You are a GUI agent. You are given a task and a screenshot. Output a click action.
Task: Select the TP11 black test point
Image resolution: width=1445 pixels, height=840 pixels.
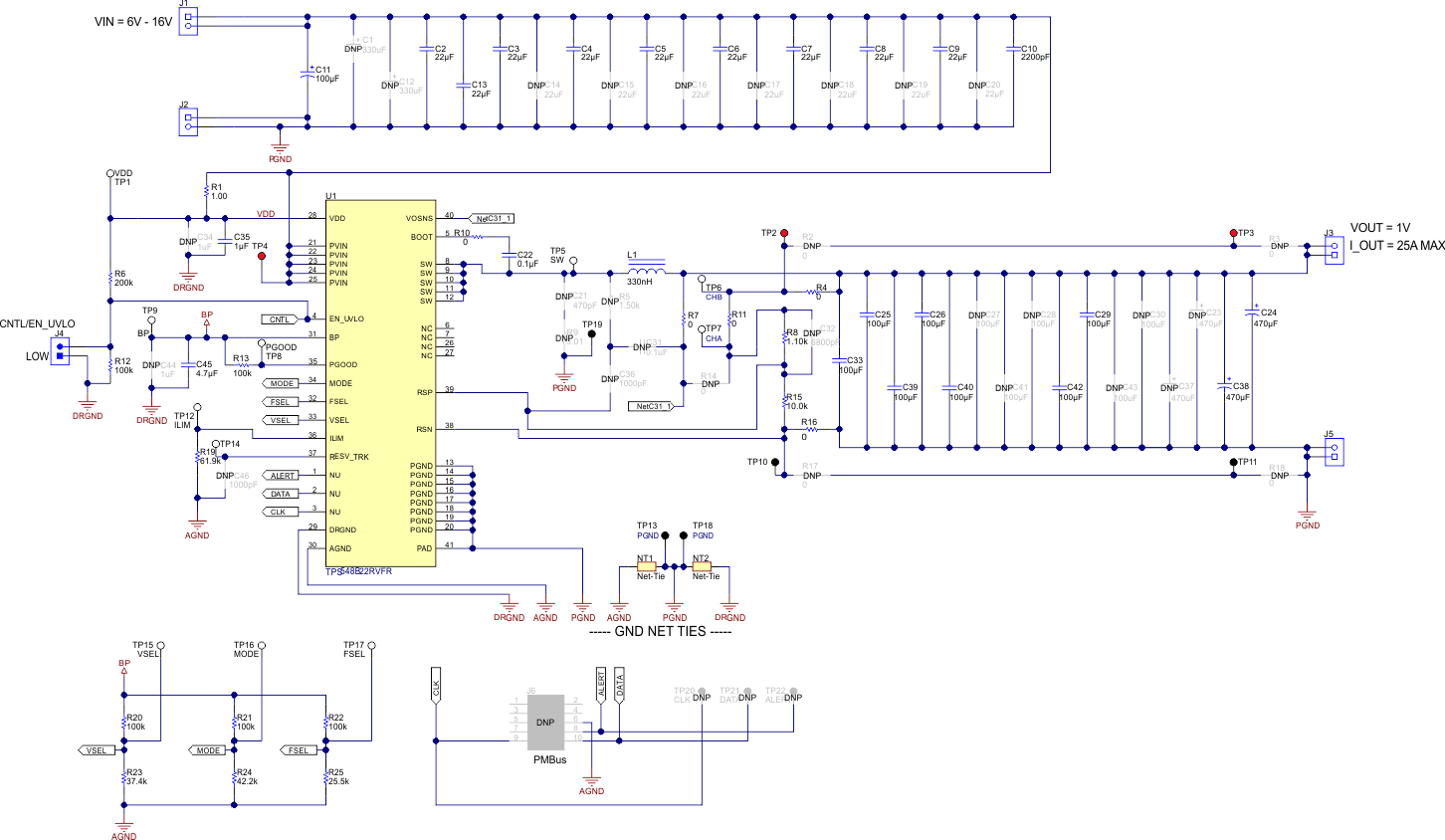coord(1233,462)
